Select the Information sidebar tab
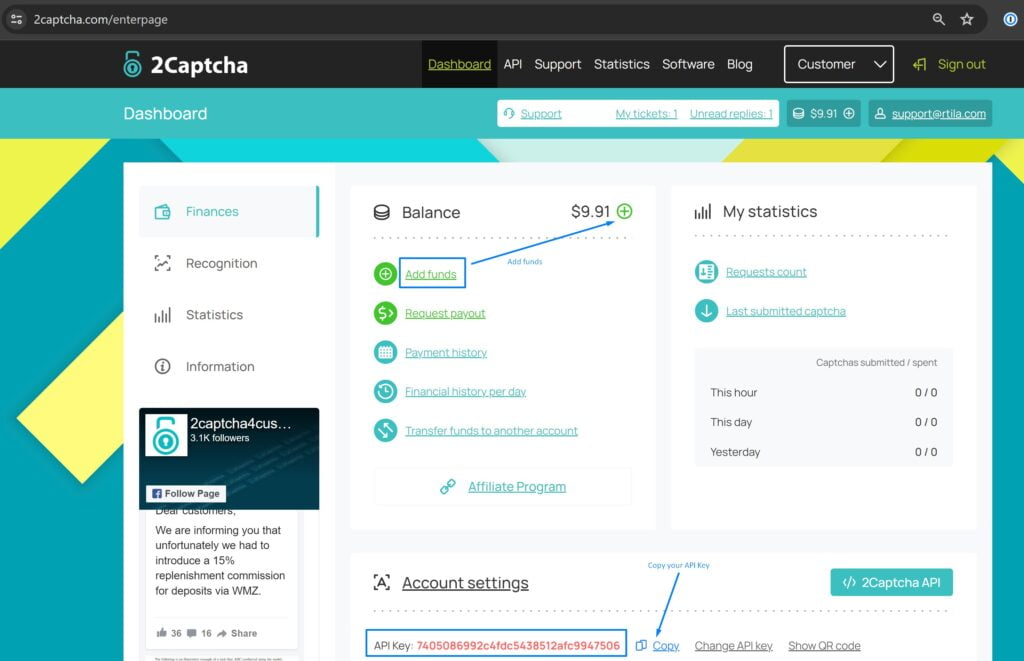Screen dimensions: 1024x661 point(229,366)
